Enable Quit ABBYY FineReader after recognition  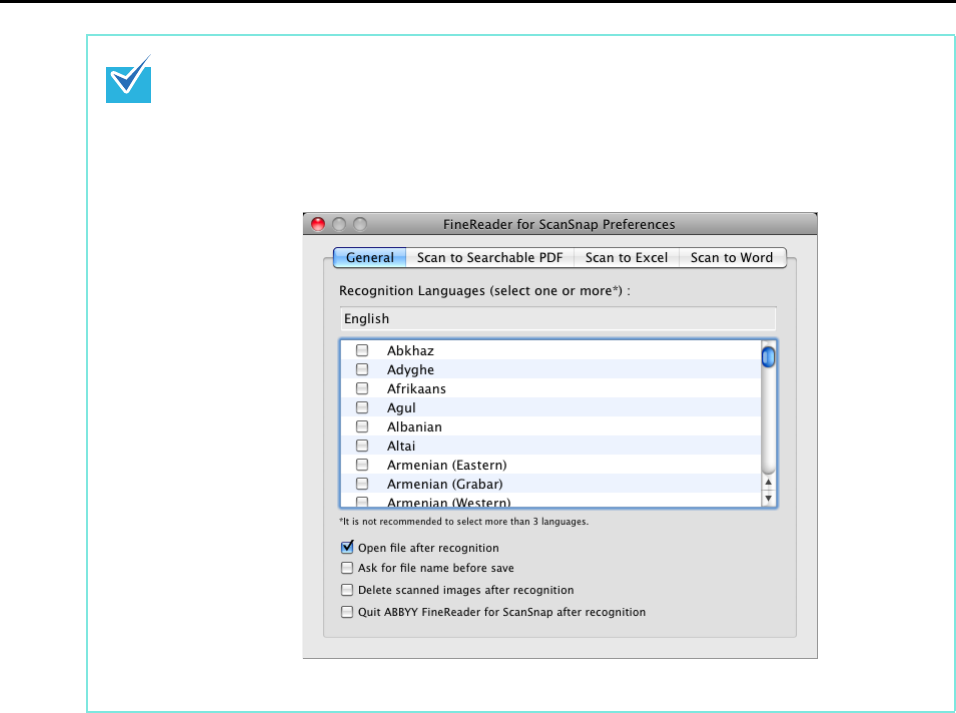pos(347,612)
